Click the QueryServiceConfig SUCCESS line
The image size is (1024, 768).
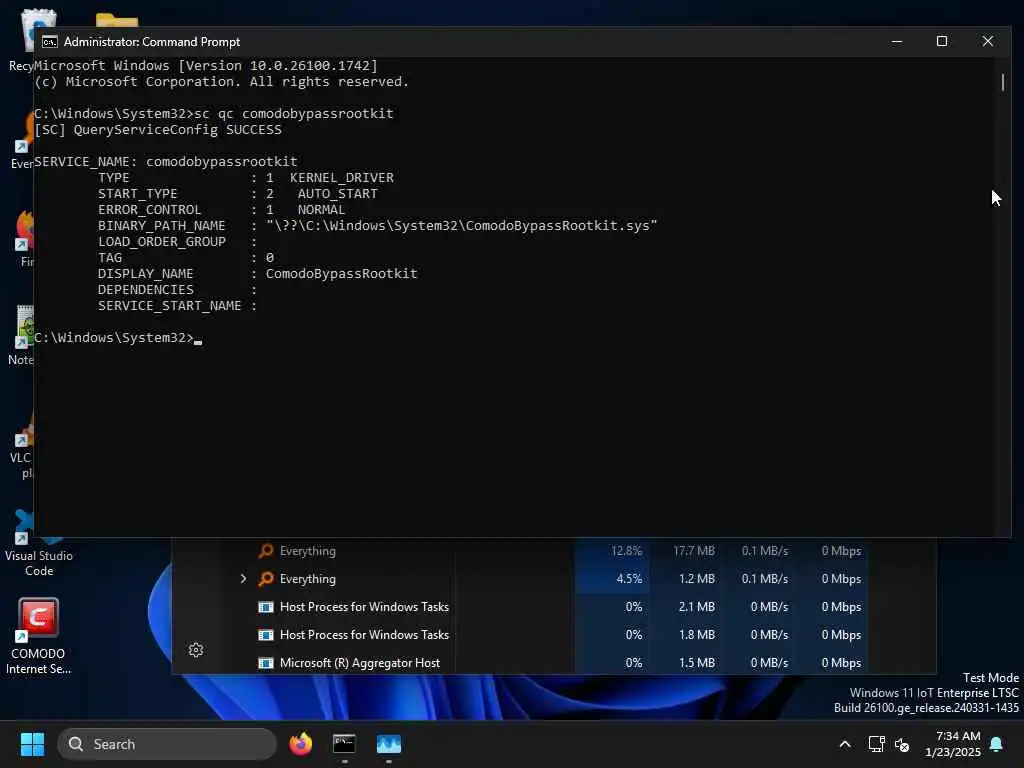(x=157, y=129)
